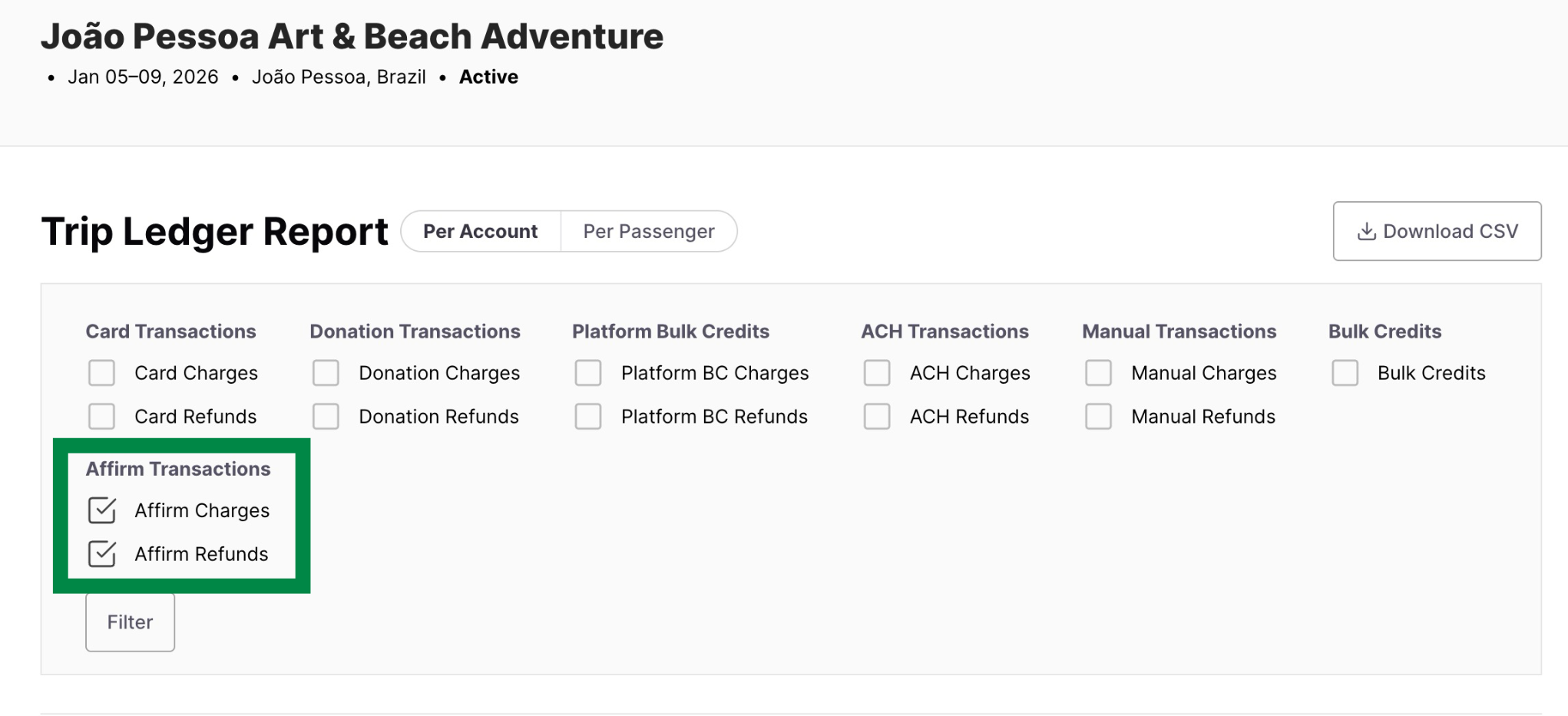
Task: Enable the Card Charges checkbox
Action: click(x=102, y=373)
